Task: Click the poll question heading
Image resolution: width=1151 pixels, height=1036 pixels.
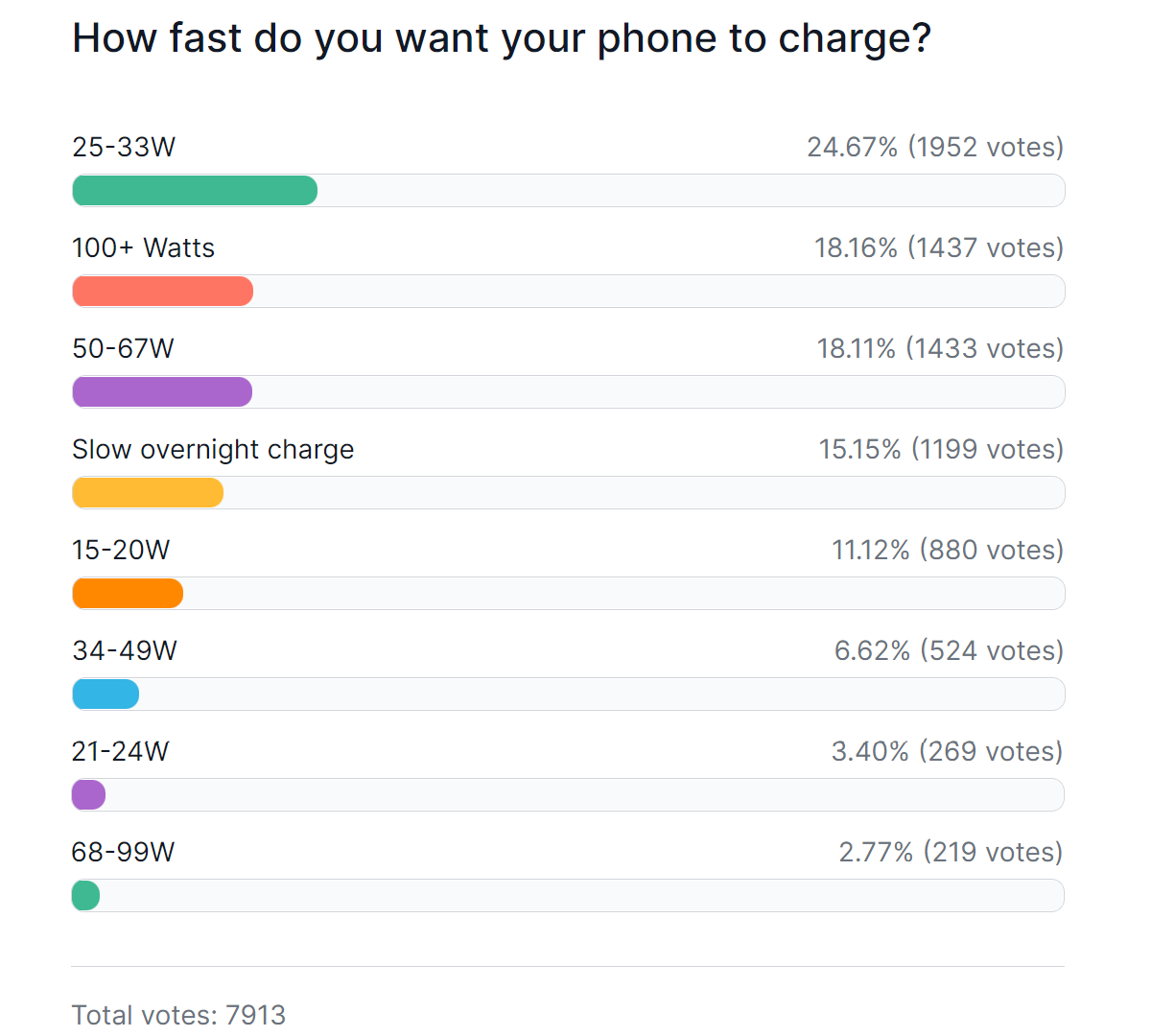Action: coord(502,38)
